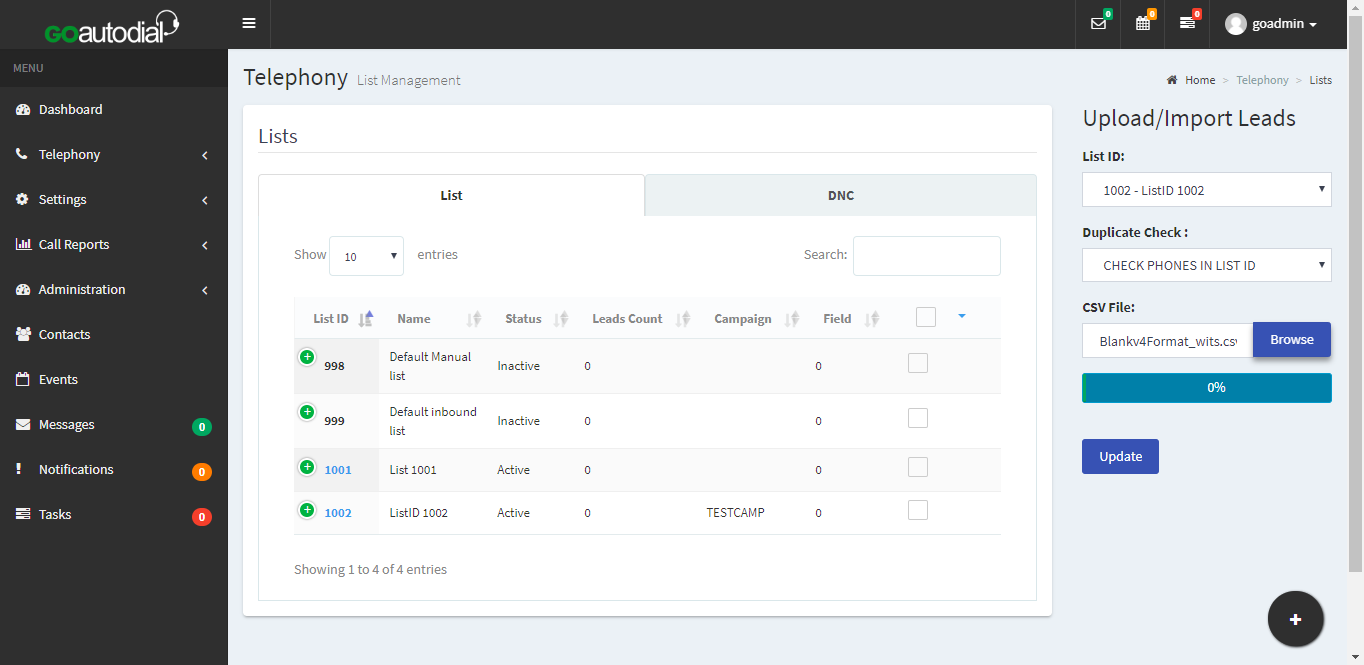
Task: Sort by Campaign column arrows
Action: point(792,319)
